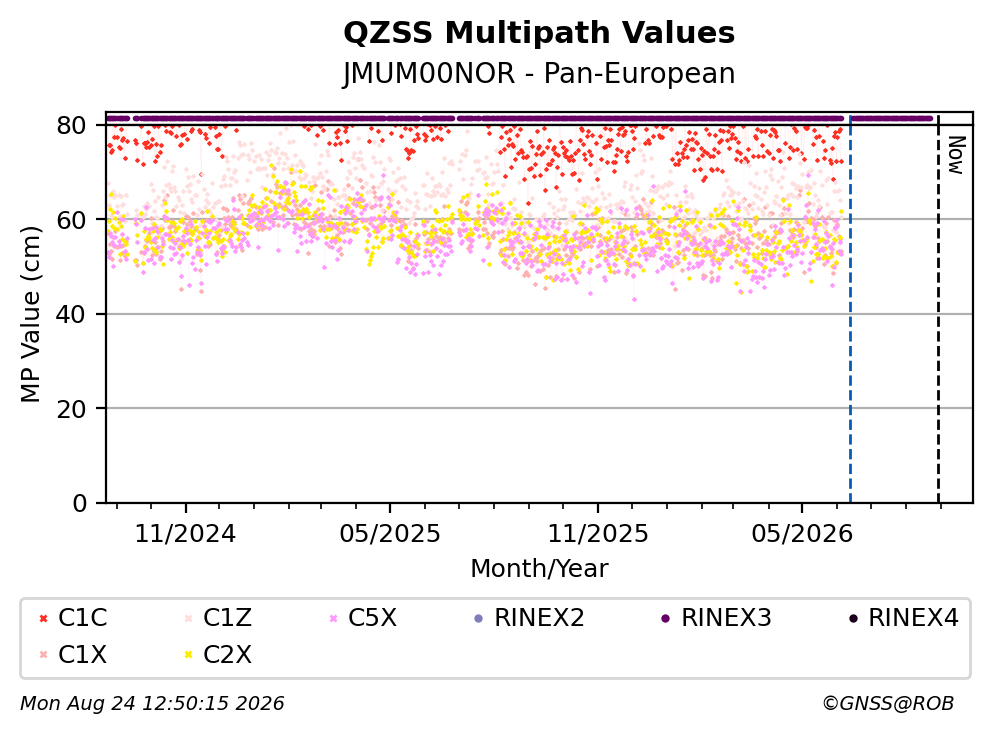Click the C1X legend marker
Viewport: 993px width, 734px height.
(44, 655)
